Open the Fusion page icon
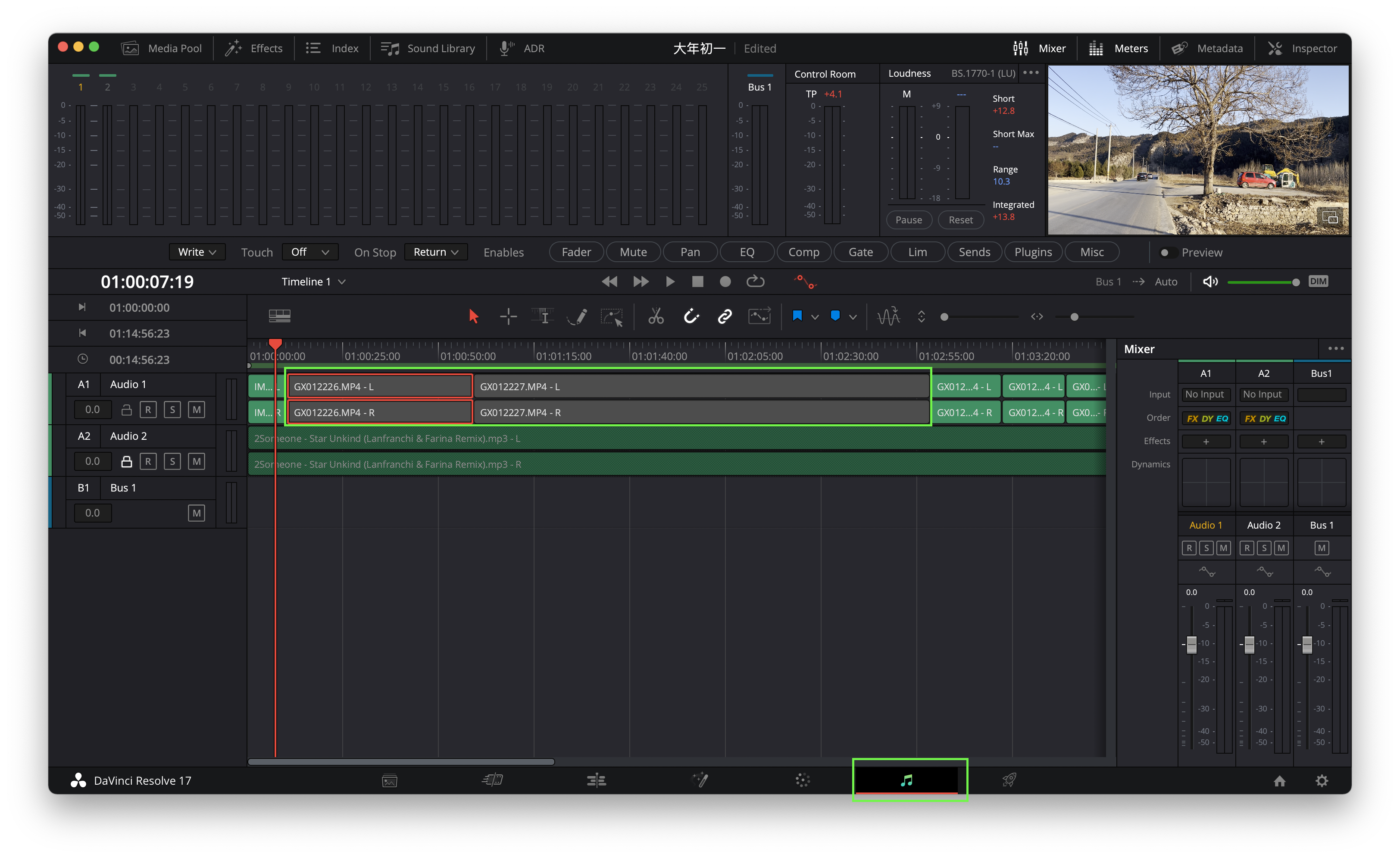Image resolution: width=1400 pixels, height=858 pixels. tap(700, 780)
